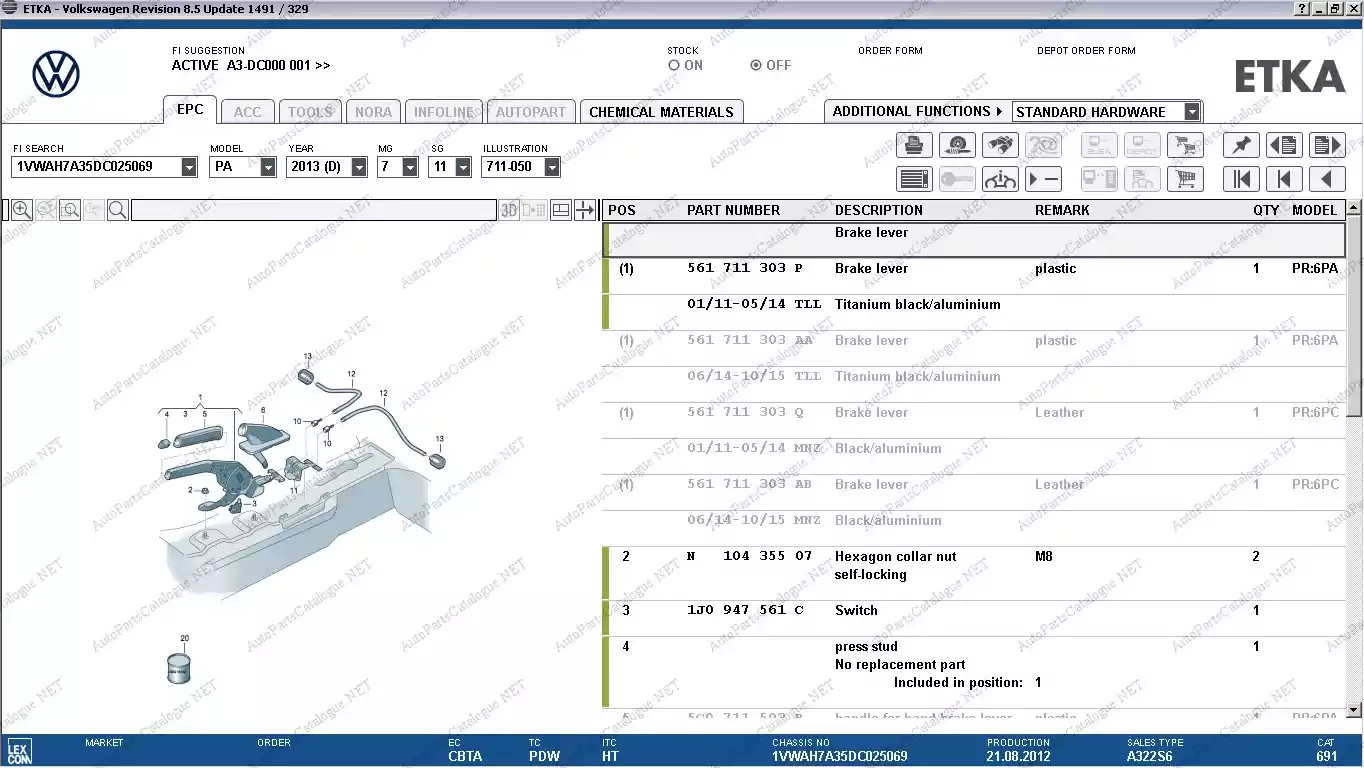
Task: Expand the Additional Functions menu
Action: click(x=917, y=111)
